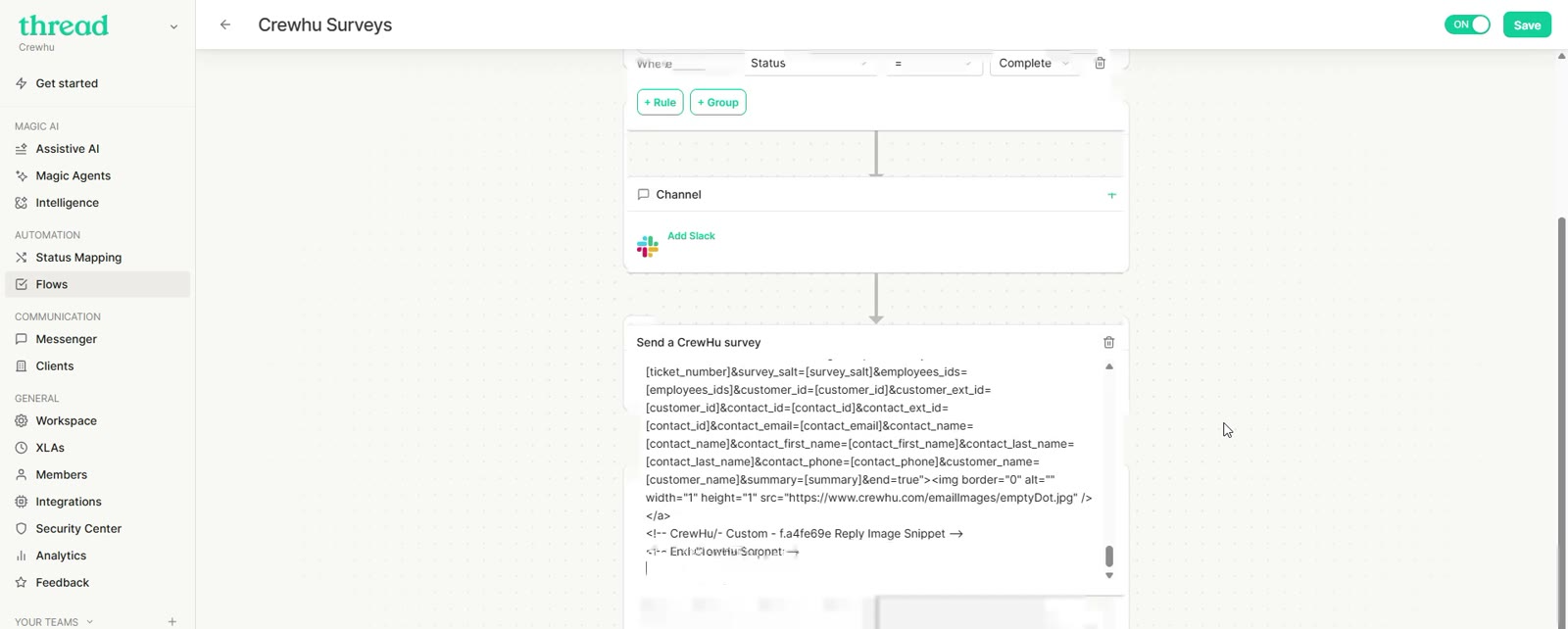Go to Status Mapping
Screen dimensions: 1568x629
coord(78,258)
